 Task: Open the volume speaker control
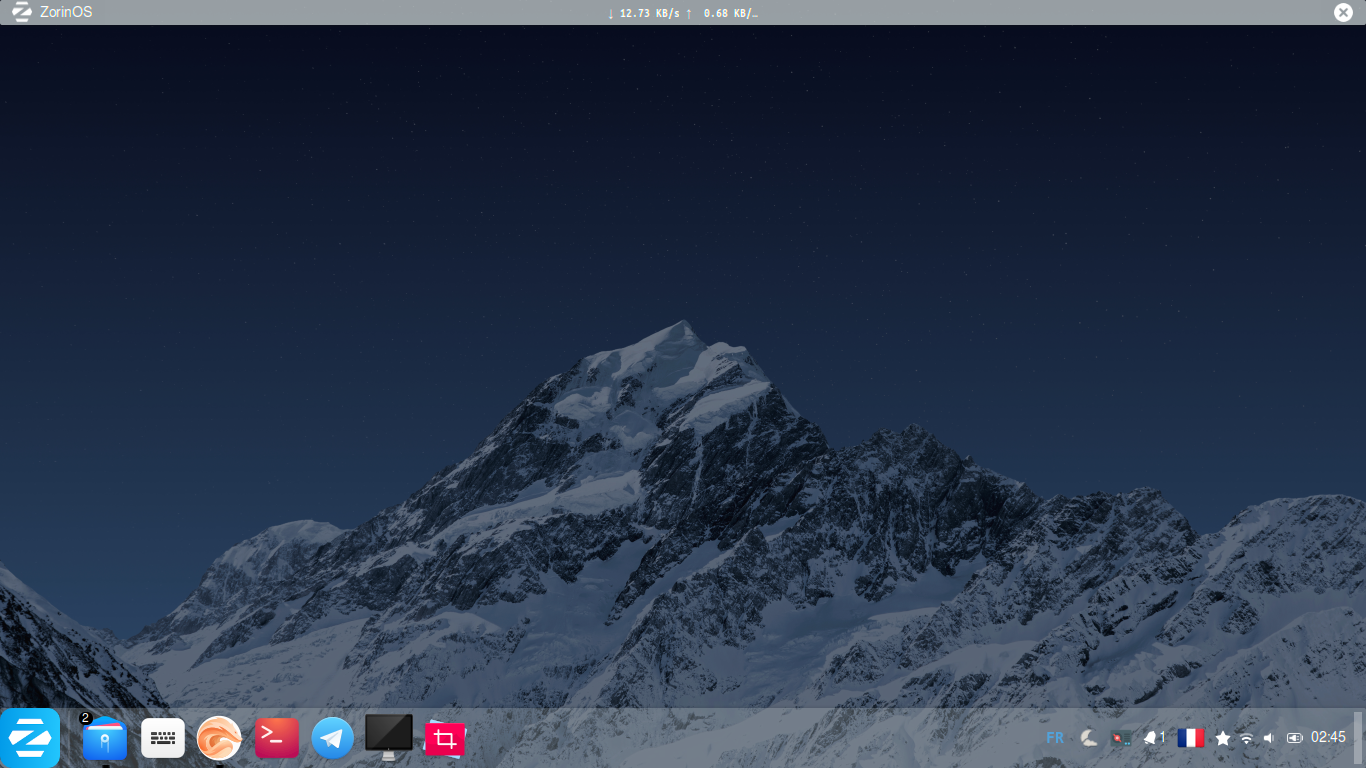(x=1269, y=738)
